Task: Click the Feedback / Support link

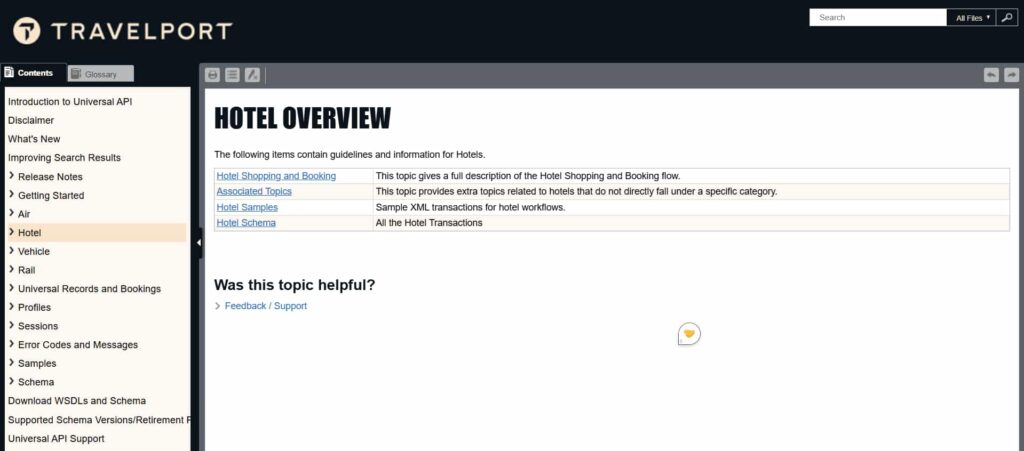Action: tap(266, 305)
